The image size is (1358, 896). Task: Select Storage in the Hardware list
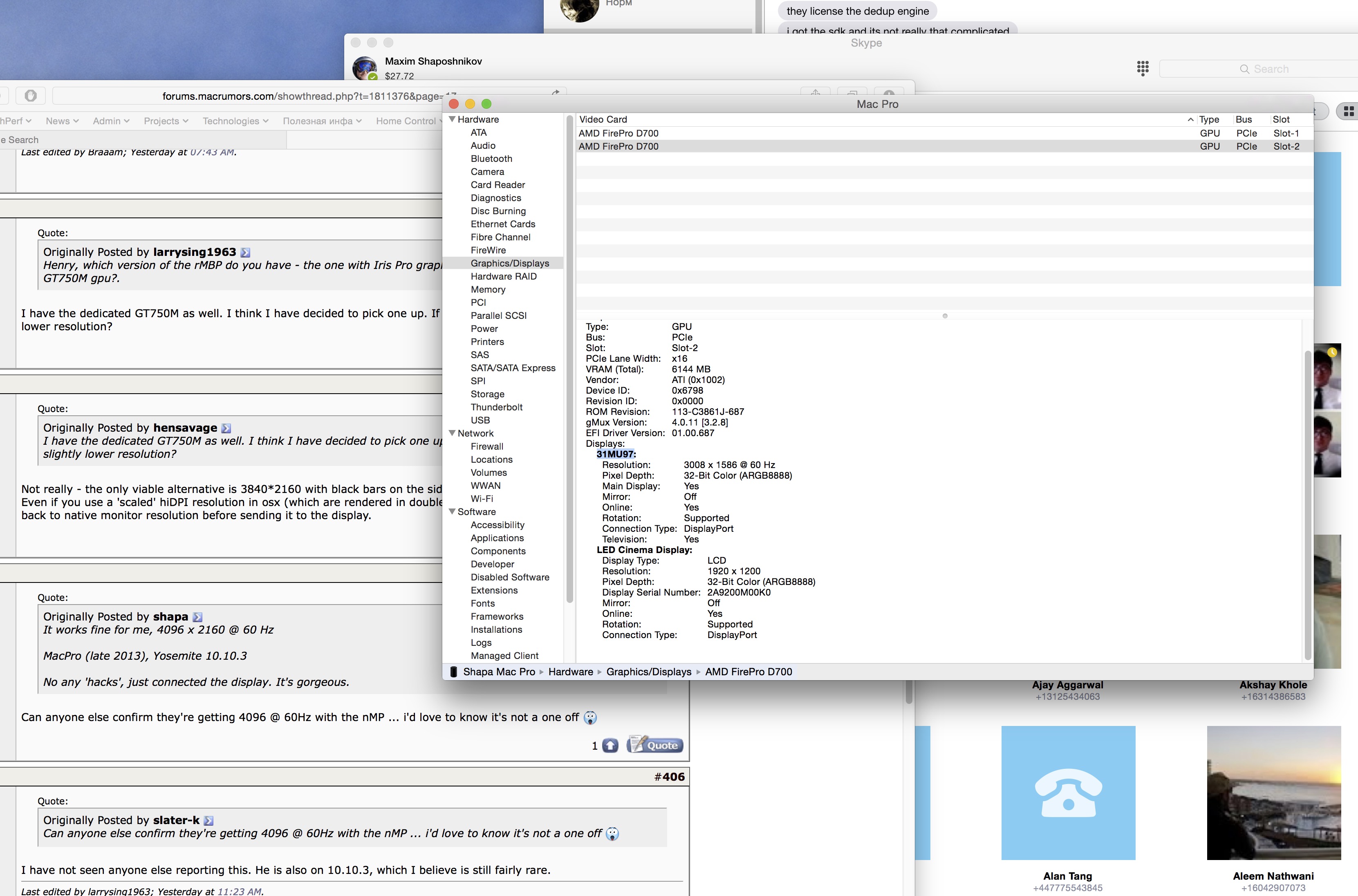coord(487,394)
